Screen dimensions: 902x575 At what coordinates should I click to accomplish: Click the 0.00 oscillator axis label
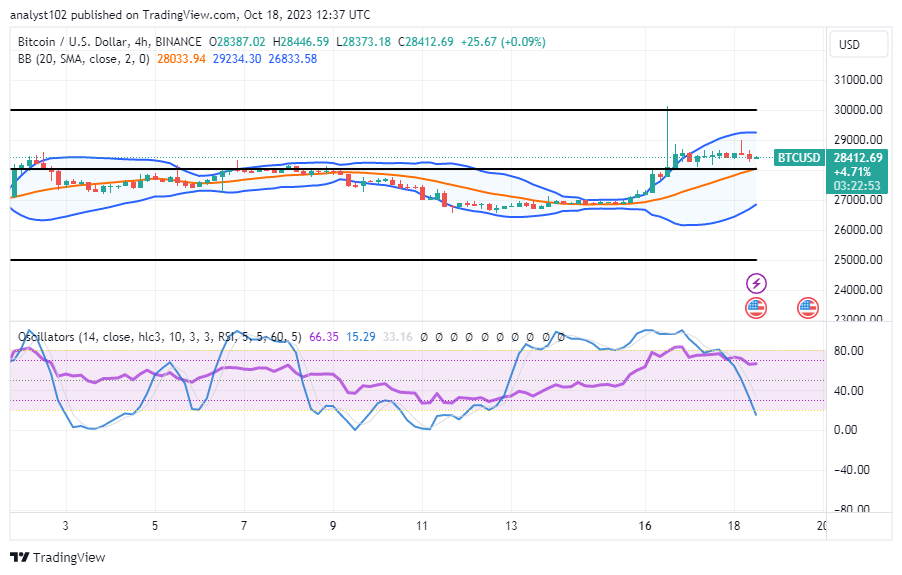pos(846,430)
